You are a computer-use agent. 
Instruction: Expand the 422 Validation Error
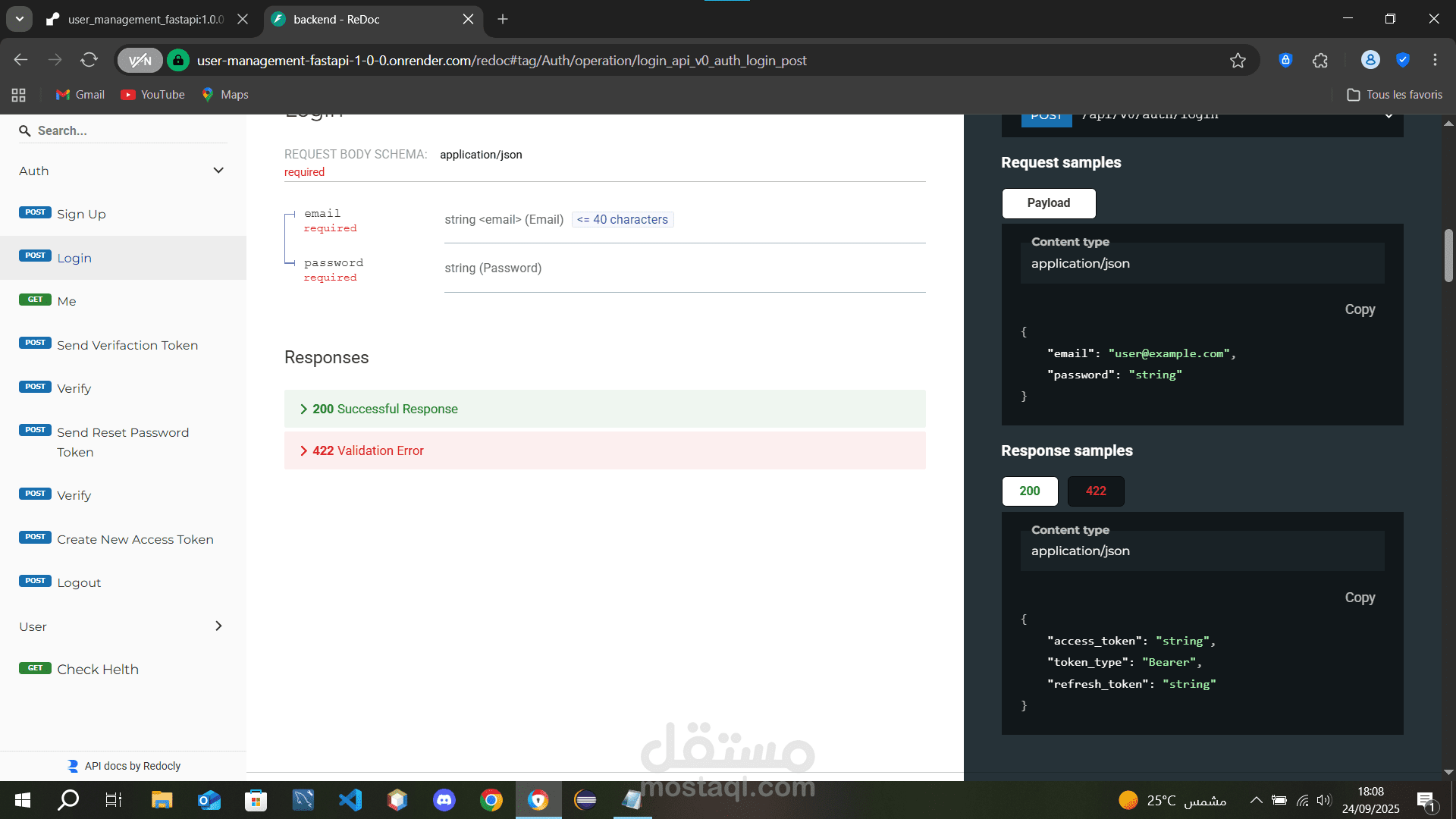click(x=368, y=450)
